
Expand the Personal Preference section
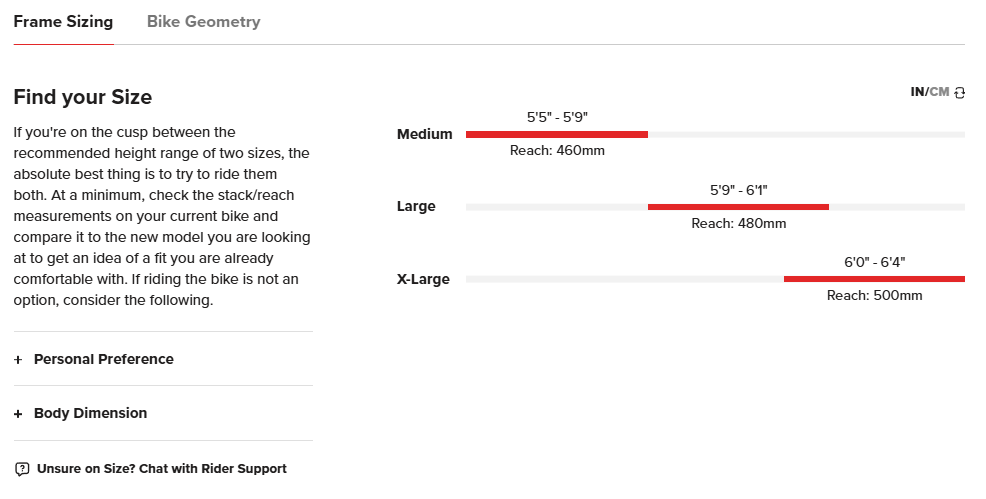click(x=103, y=359)
